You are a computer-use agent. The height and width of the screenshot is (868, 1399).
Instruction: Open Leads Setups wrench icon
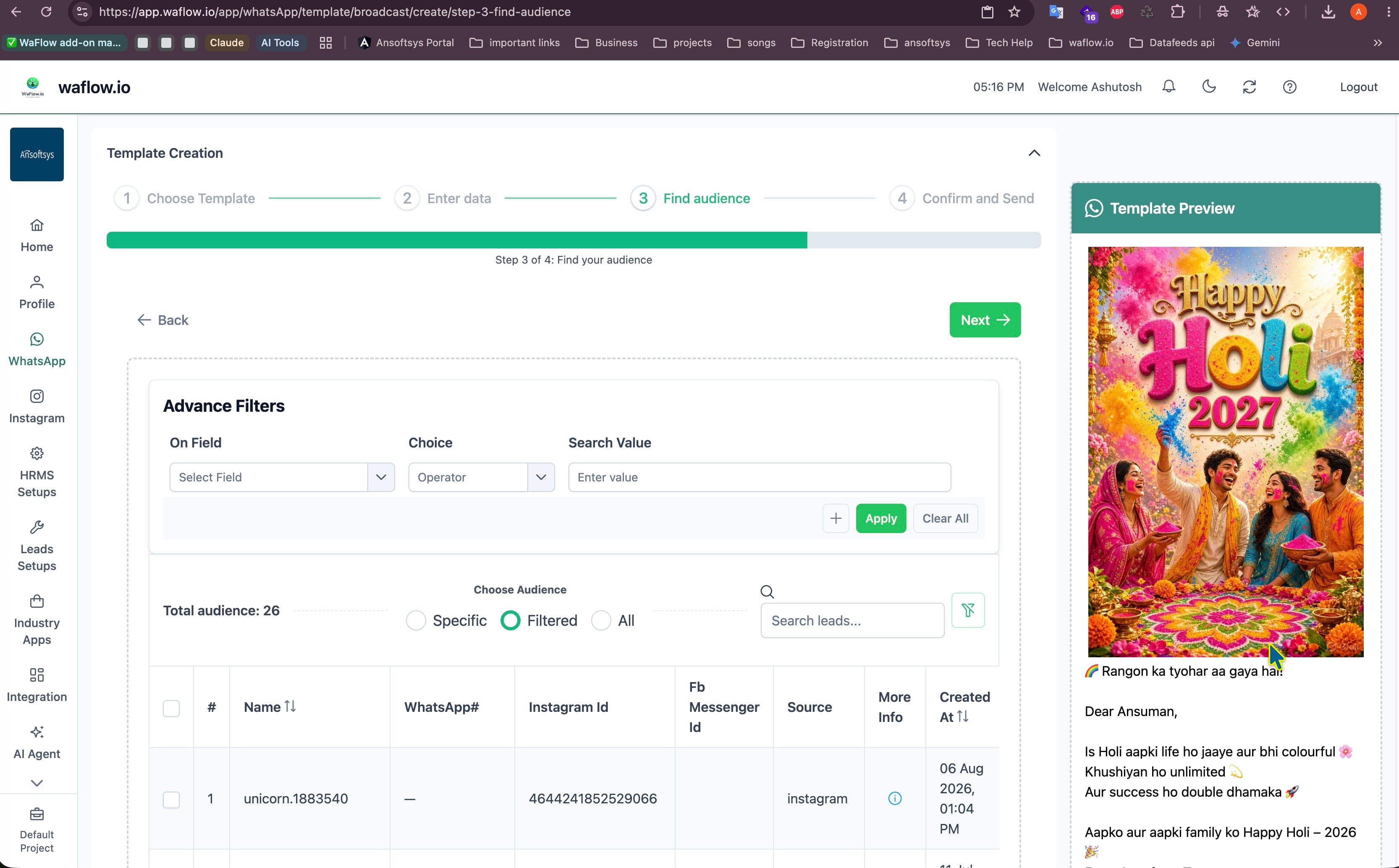coord(37,527)
